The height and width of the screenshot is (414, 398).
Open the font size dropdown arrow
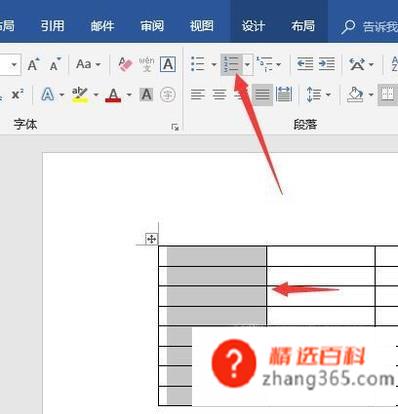click(14, 64)
